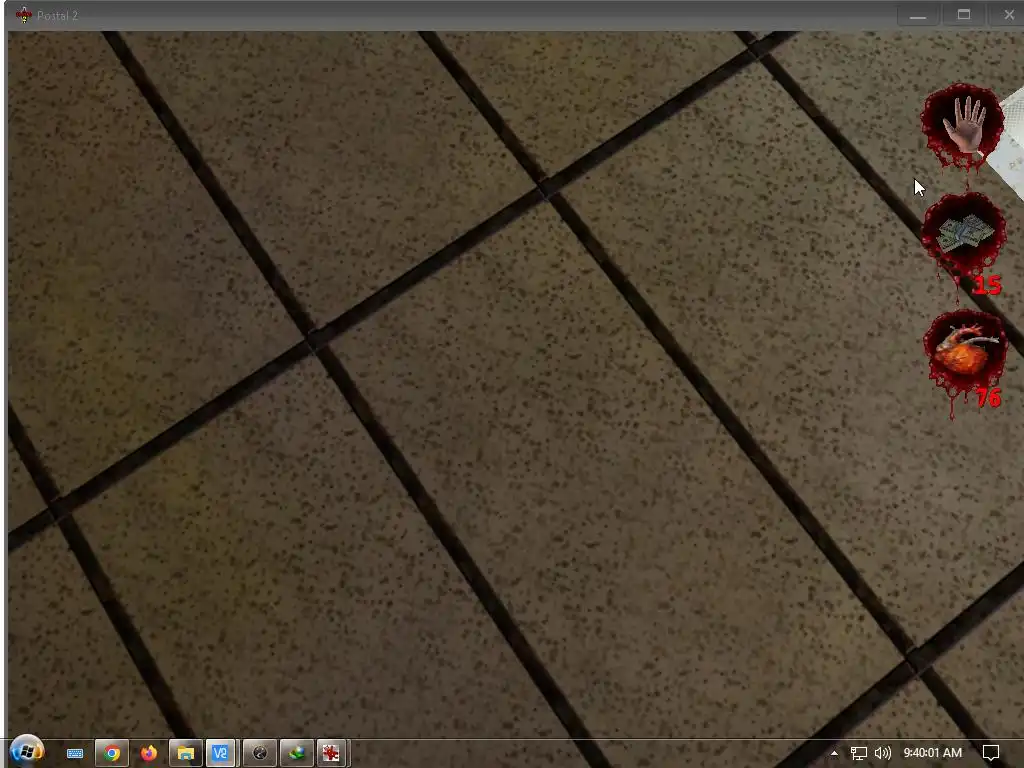Click the cash inventory HUD icon
This screenshot has height=768, width=1024.
click(x=964, y=233)
